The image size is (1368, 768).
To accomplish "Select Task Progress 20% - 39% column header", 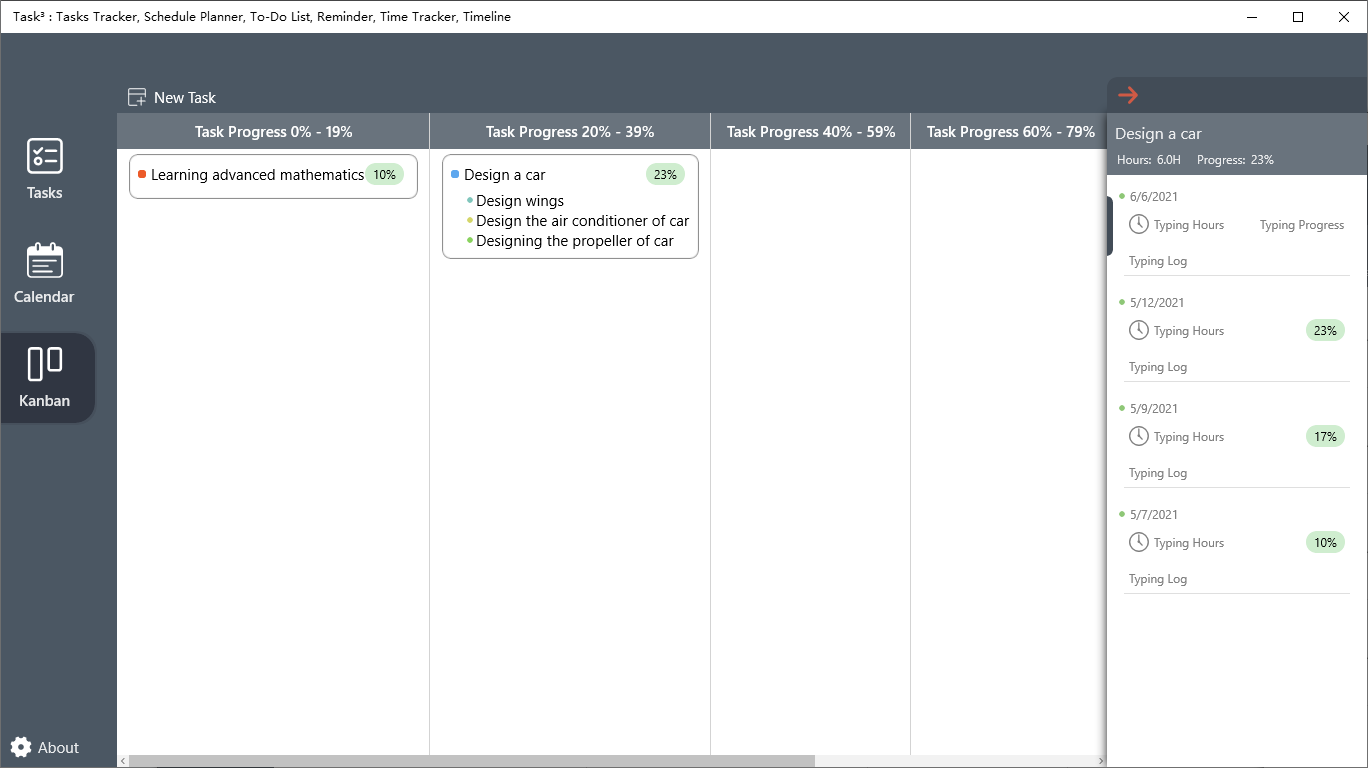I will click(570, 132).
